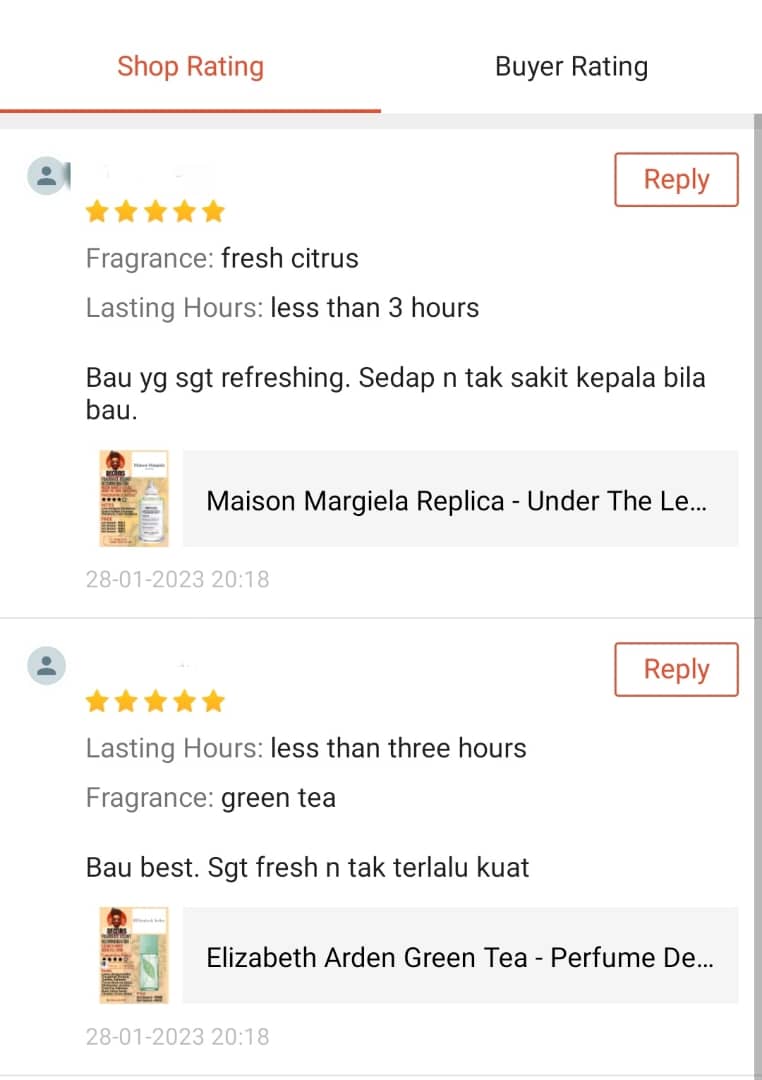
Task: Click the five-star rating on green tea review
Action: pos(155,702)
